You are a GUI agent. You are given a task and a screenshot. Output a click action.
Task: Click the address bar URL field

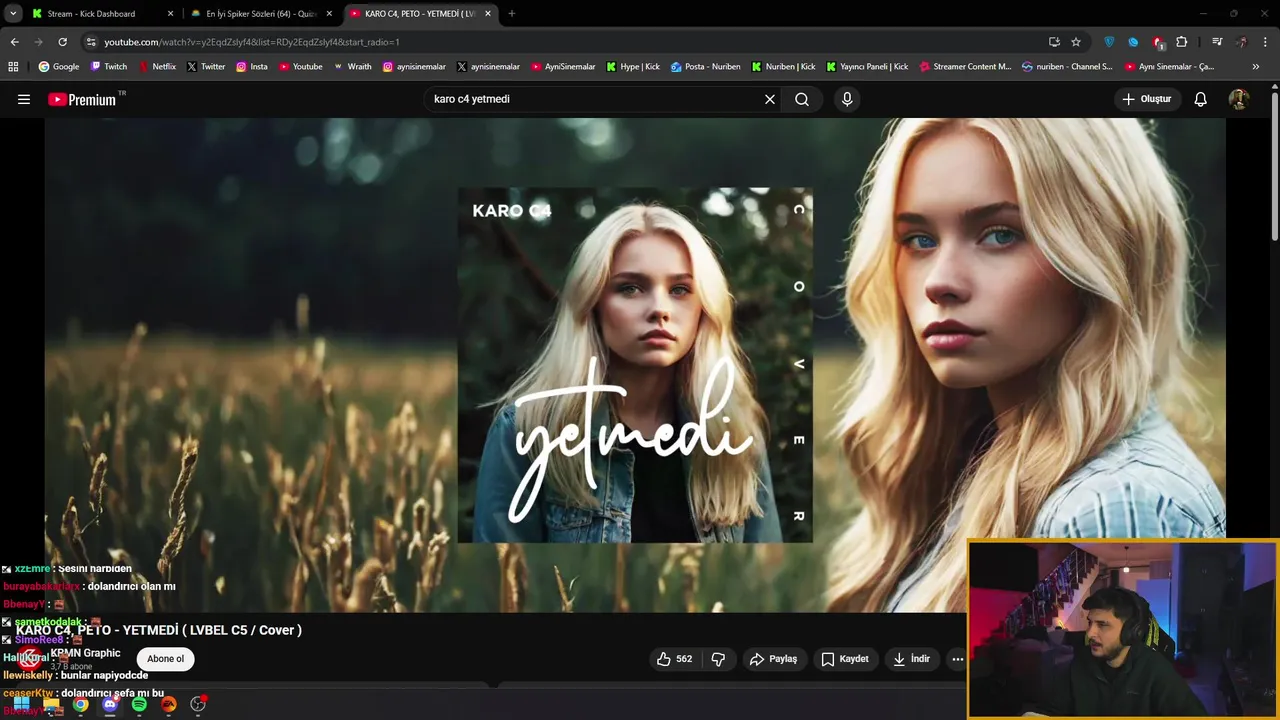[x=560, y=42]
